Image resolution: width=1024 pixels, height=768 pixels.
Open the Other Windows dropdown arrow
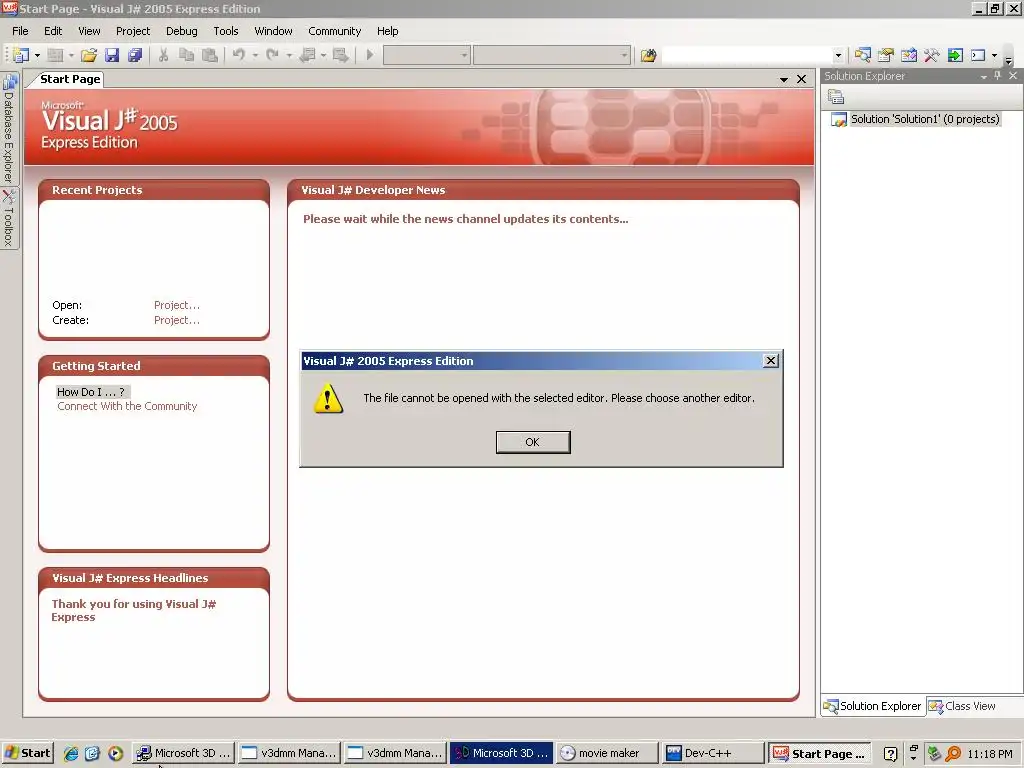coord(994,56)
